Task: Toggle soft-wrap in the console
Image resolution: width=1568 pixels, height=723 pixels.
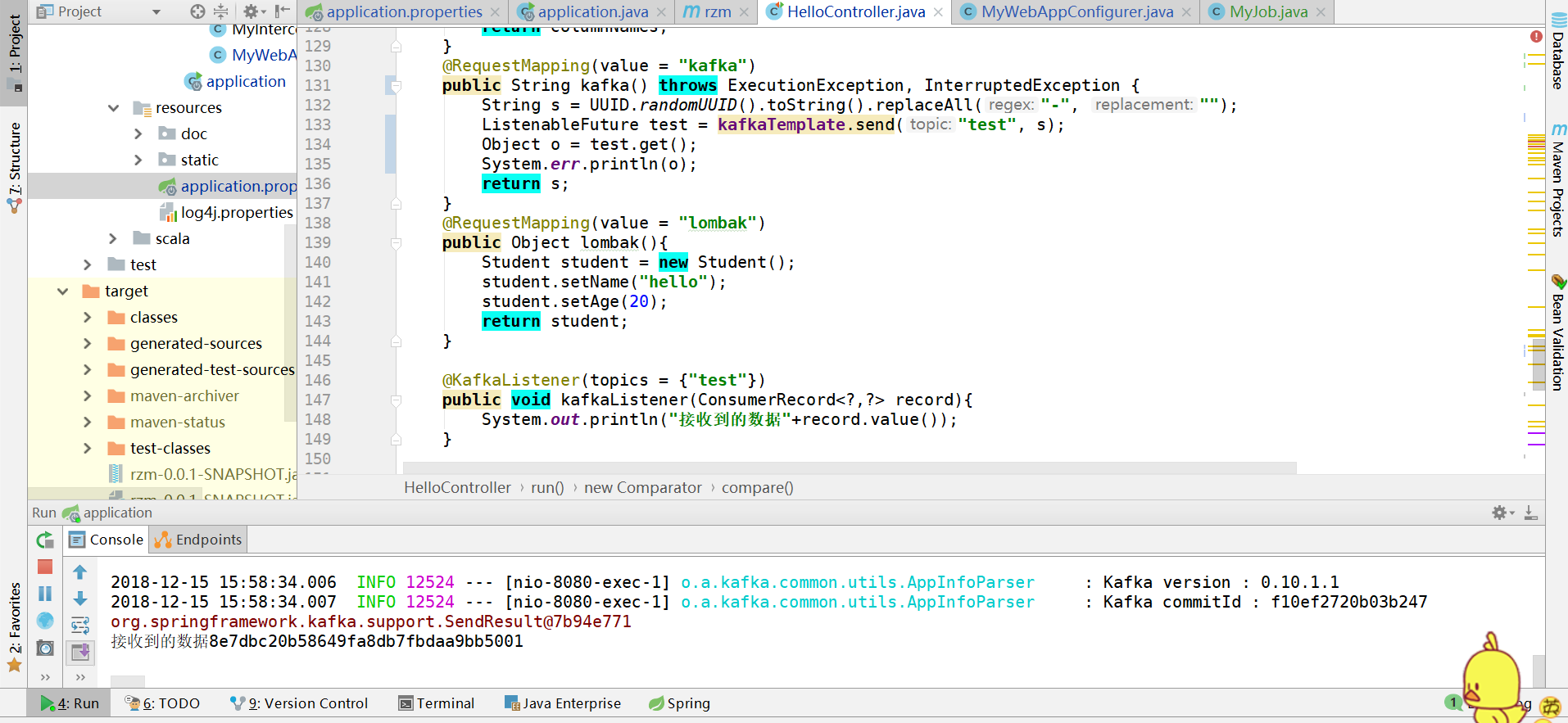Action: pyautogui.click(x=80, y=626)
